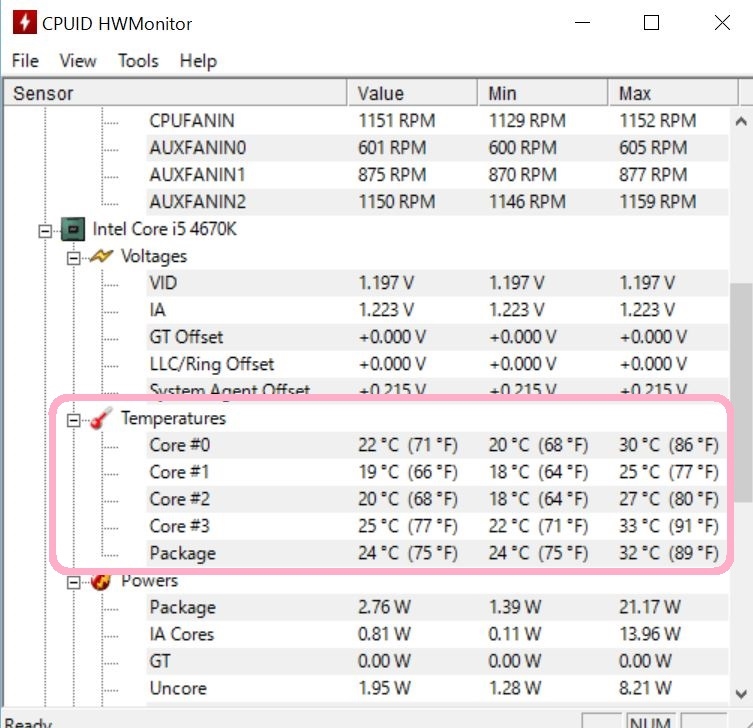
Task: Select the GT power row
Action: tap(437, 661)
